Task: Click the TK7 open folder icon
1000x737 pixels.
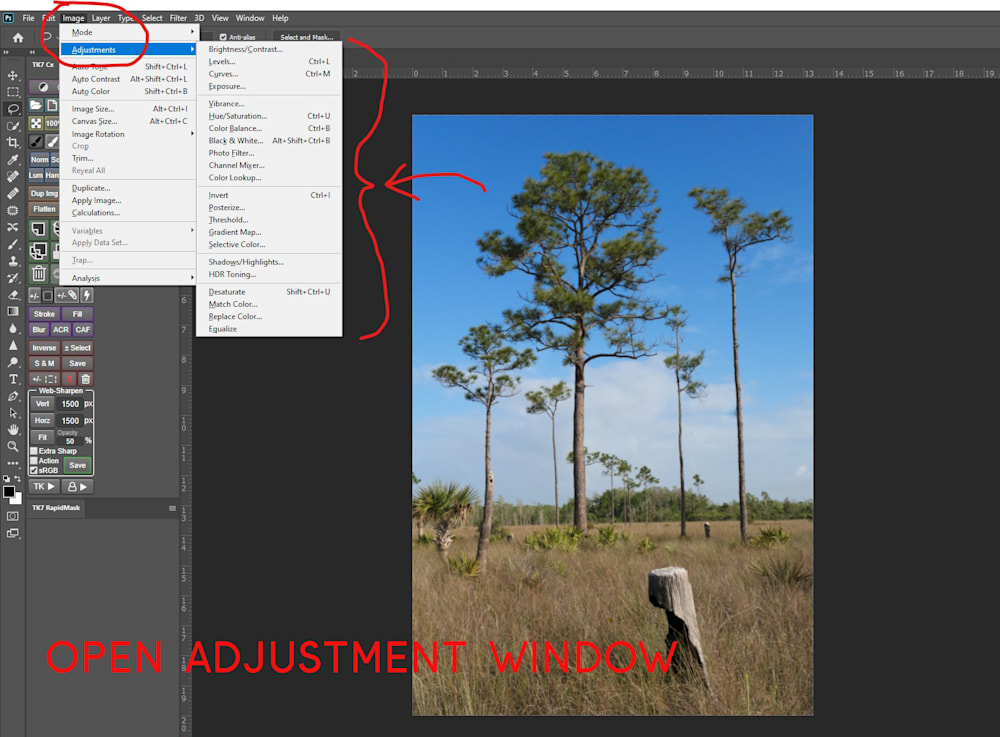Action: tap(36, 105)
